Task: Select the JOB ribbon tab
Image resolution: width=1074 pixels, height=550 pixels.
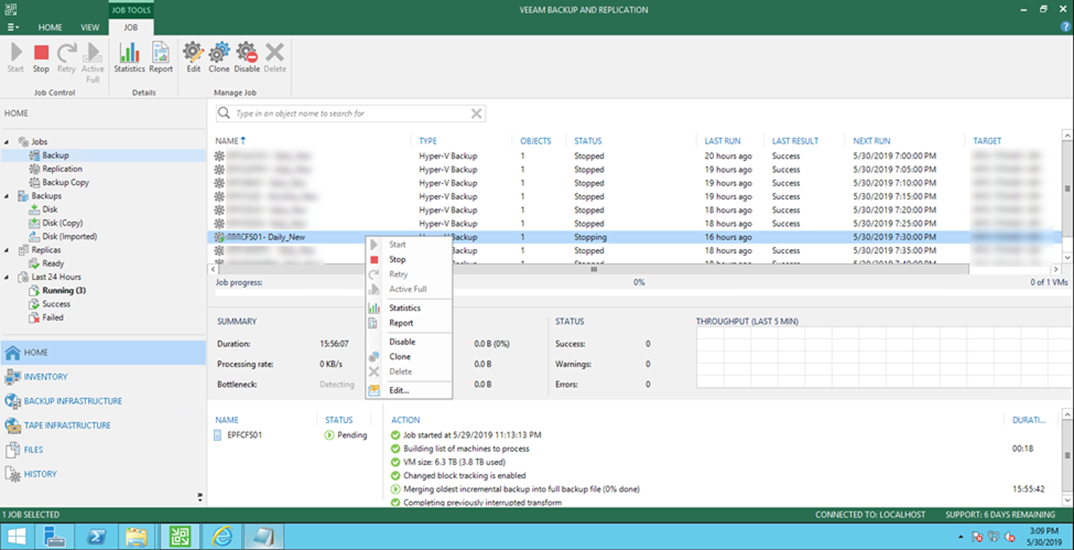Action: click(x=131, y=27)
